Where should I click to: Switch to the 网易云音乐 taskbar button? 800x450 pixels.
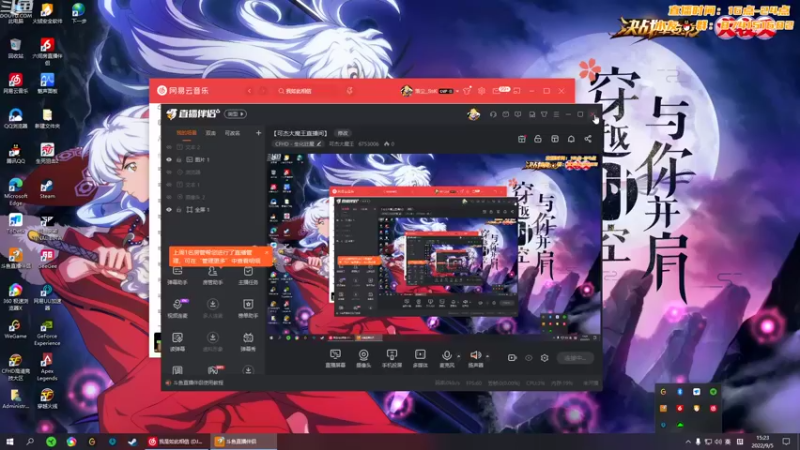click(176, 441)
